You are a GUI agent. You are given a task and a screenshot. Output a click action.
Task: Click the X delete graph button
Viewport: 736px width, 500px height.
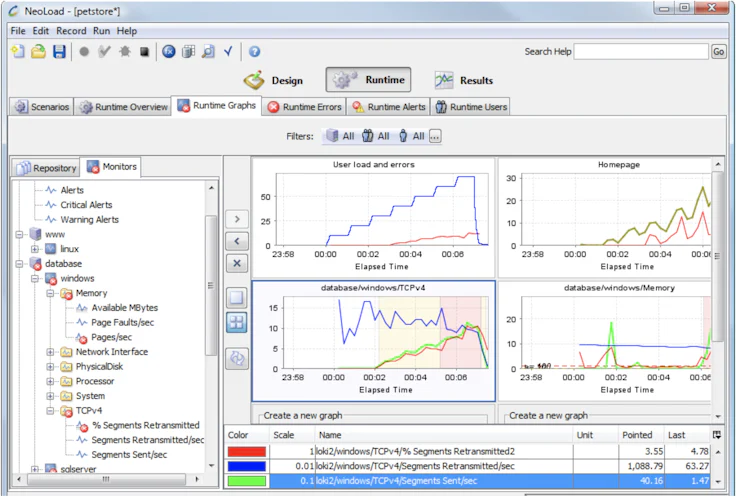[x=237, y=263]
